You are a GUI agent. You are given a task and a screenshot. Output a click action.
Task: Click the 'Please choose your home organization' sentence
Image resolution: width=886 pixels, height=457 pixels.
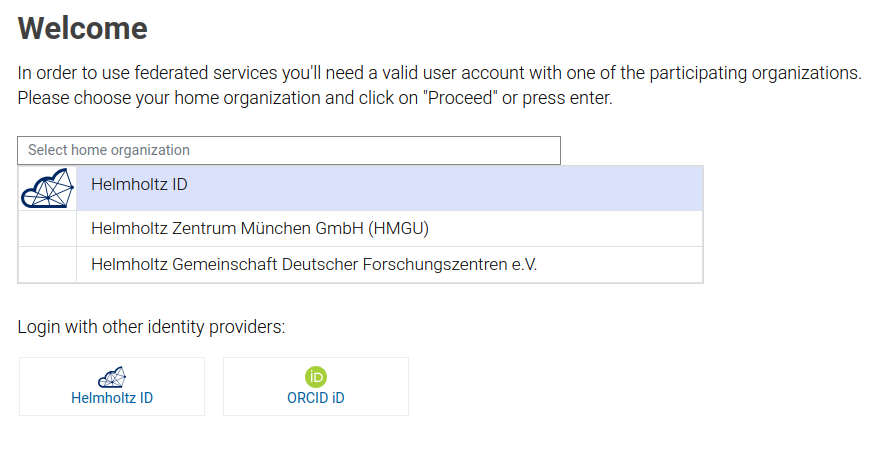tap(315, 98)
